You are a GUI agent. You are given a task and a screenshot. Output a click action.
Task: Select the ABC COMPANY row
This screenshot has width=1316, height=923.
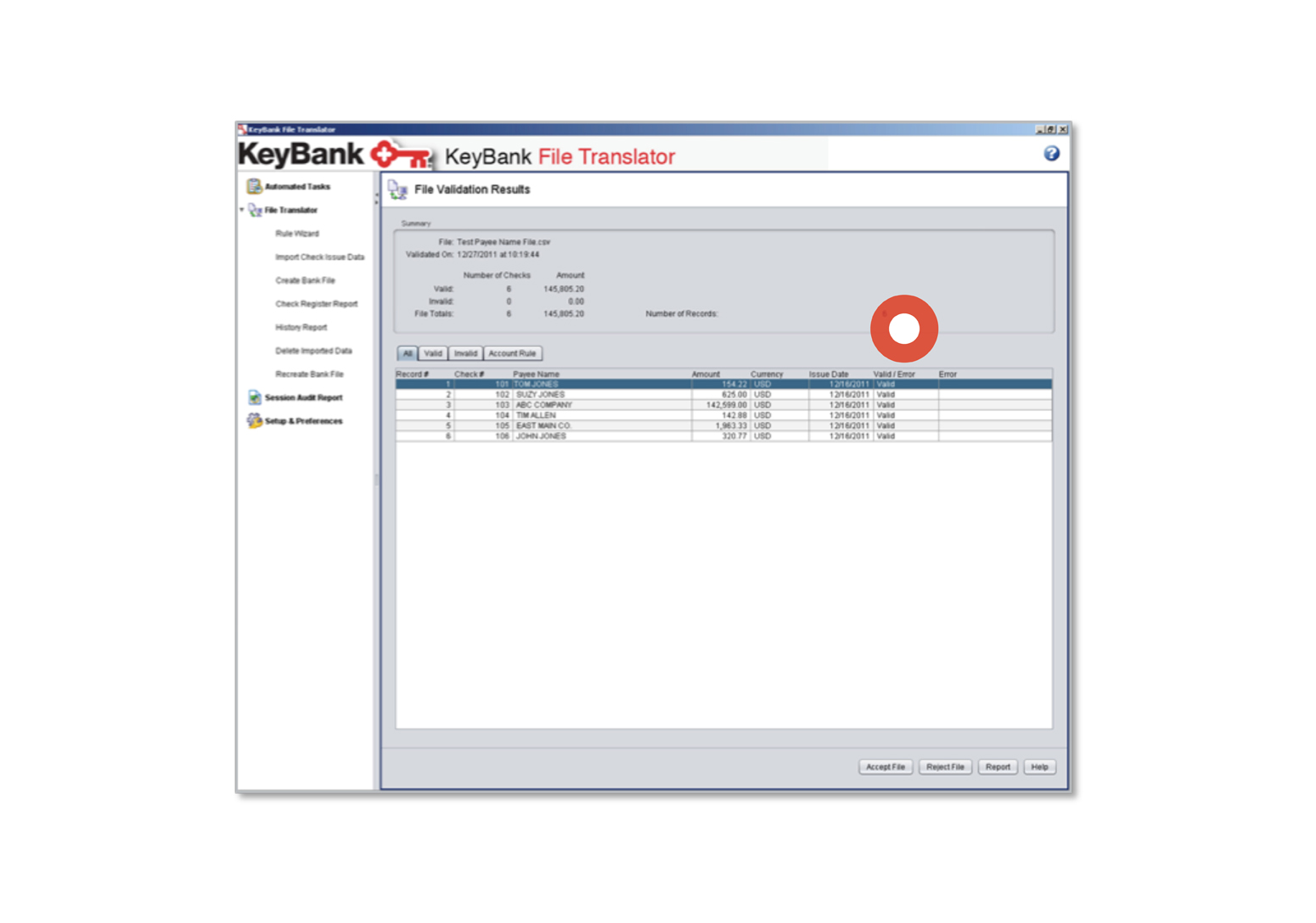[723, 405]
